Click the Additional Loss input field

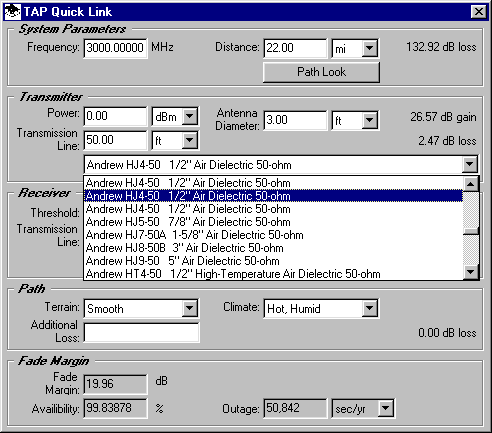(141, 332)
